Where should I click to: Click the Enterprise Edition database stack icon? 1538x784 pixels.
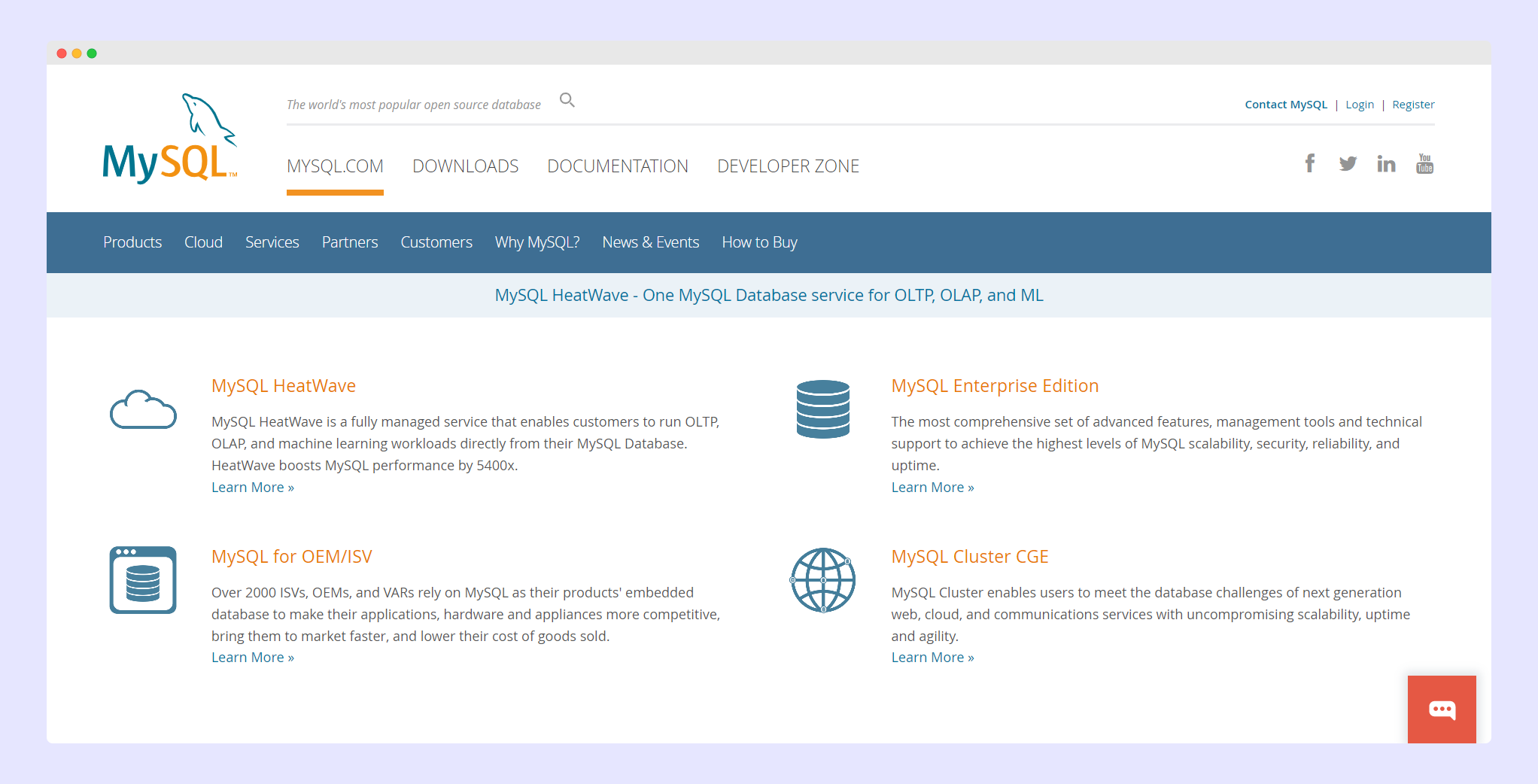pyautogui.click(x=823, y=409)
